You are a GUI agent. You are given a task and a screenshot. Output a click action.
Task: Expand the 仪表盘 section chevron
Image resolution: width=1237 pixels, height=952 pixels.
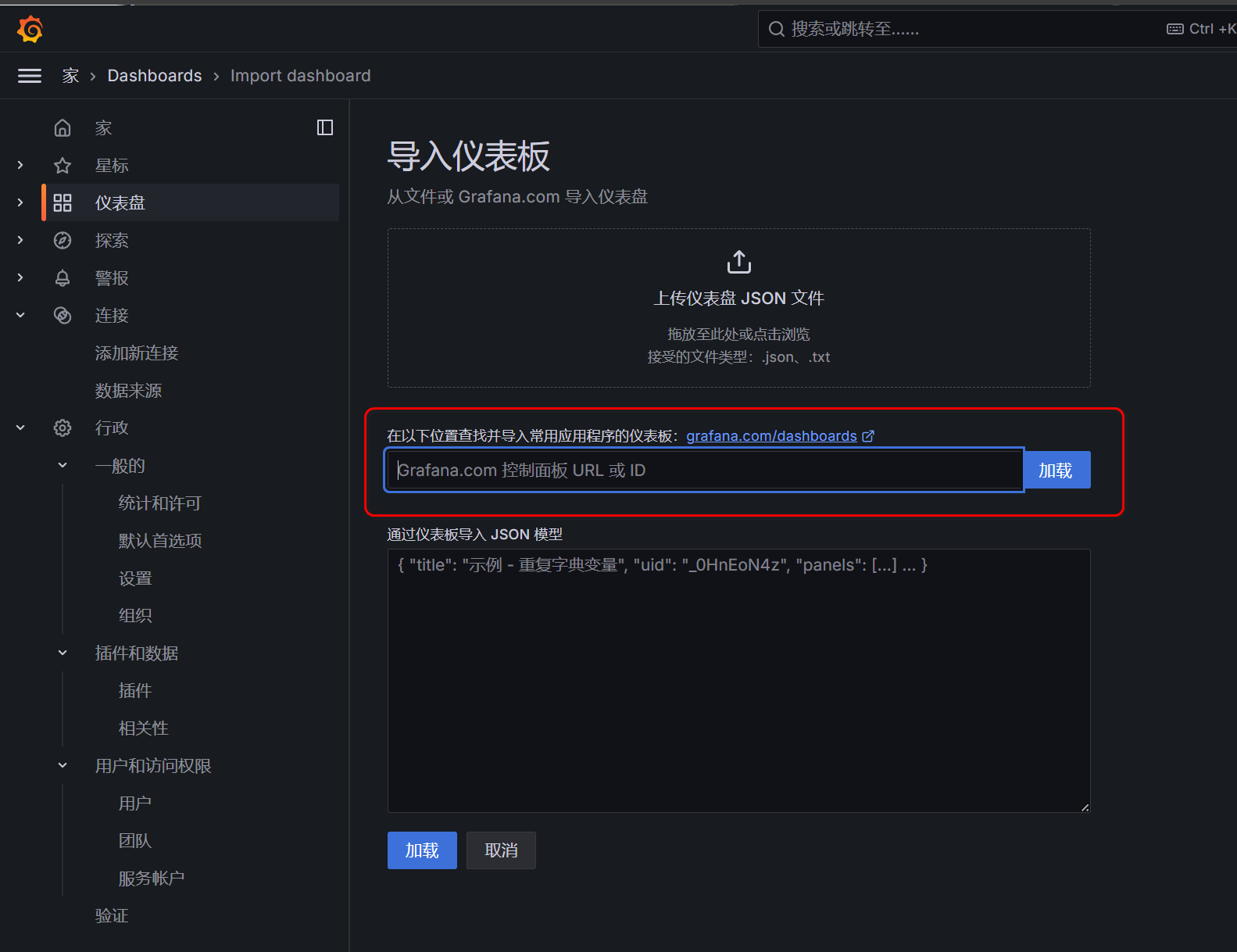[x=20, y=202]
